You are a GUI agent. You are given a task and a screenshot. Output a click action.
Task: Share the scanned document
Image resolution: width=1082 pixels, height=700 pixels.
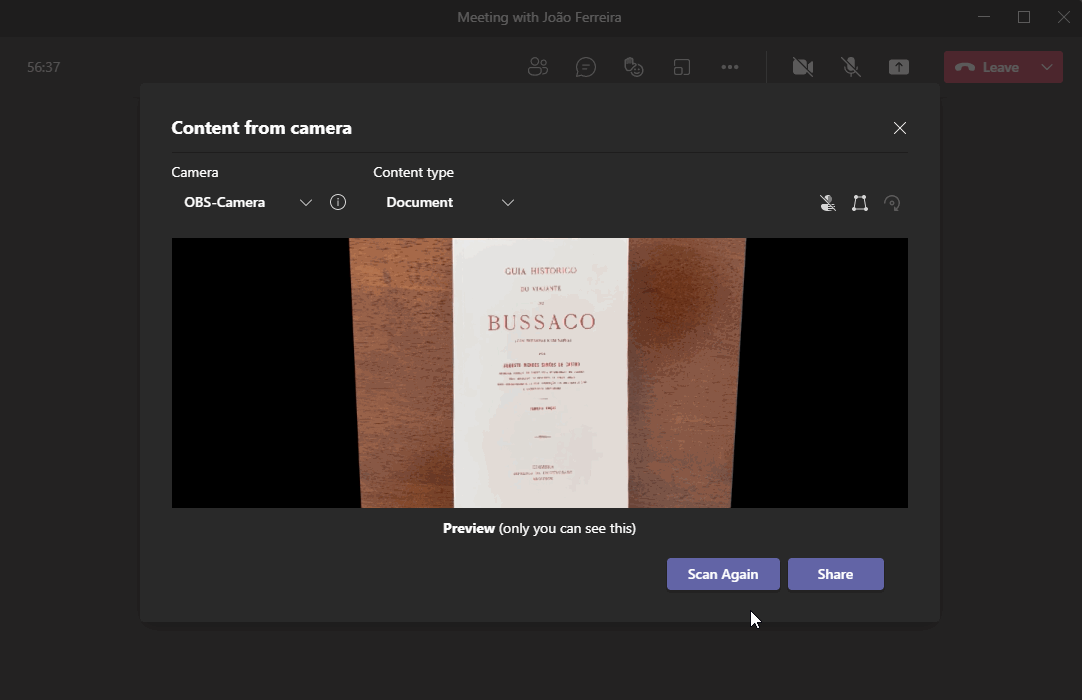pyautogui.click(x=836, y=574)
